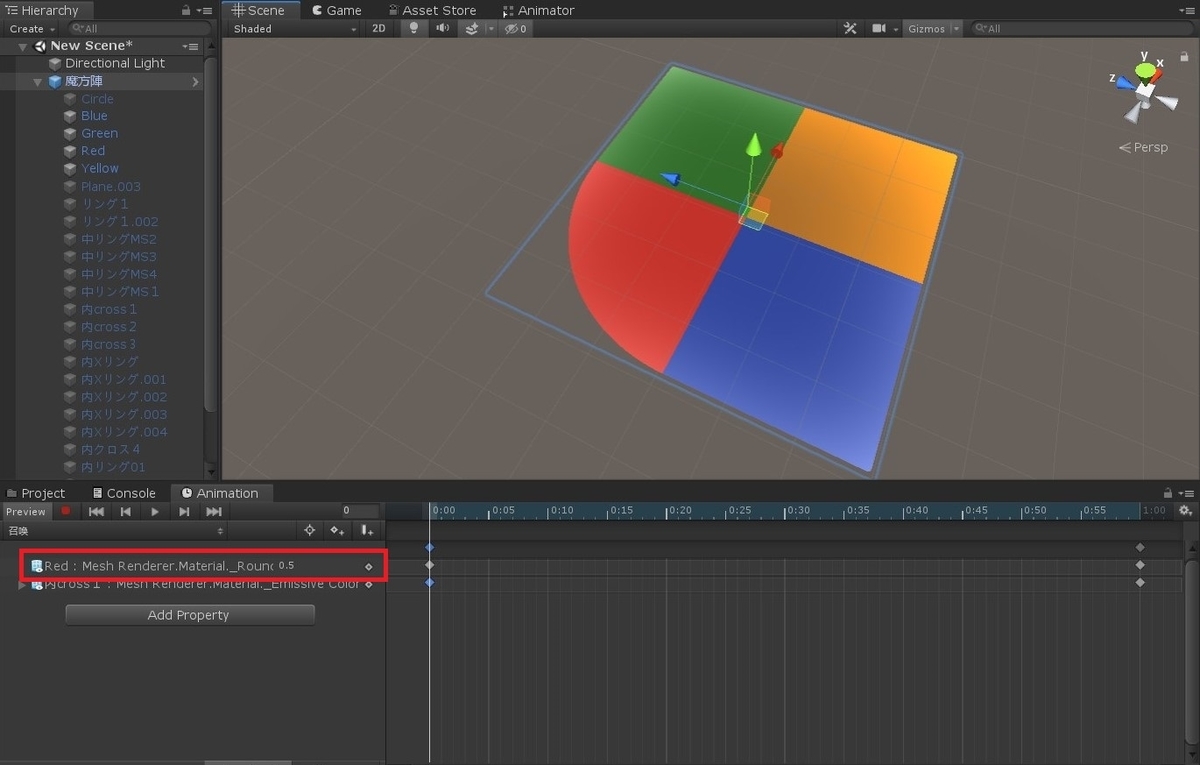Open the Hierarchy Create dropdown
Viewport: 1200px width, 765px height.
coord(33,29)
